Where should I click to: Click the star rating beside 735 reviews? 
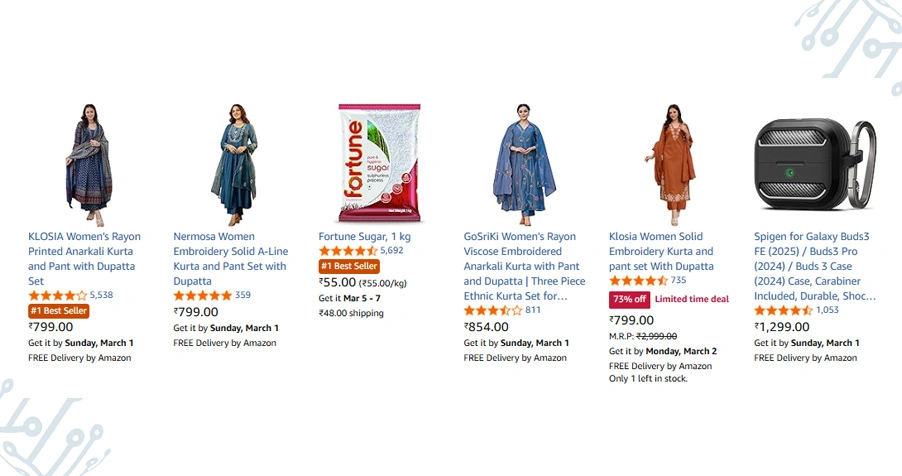pos(638,281)
